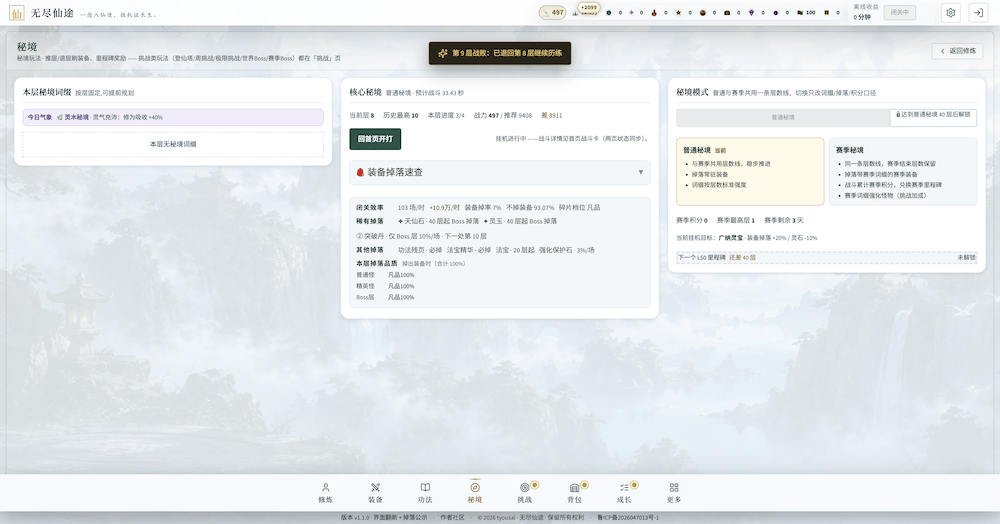
Task: Click the combat power 497 badge
Action: point(552,13)
